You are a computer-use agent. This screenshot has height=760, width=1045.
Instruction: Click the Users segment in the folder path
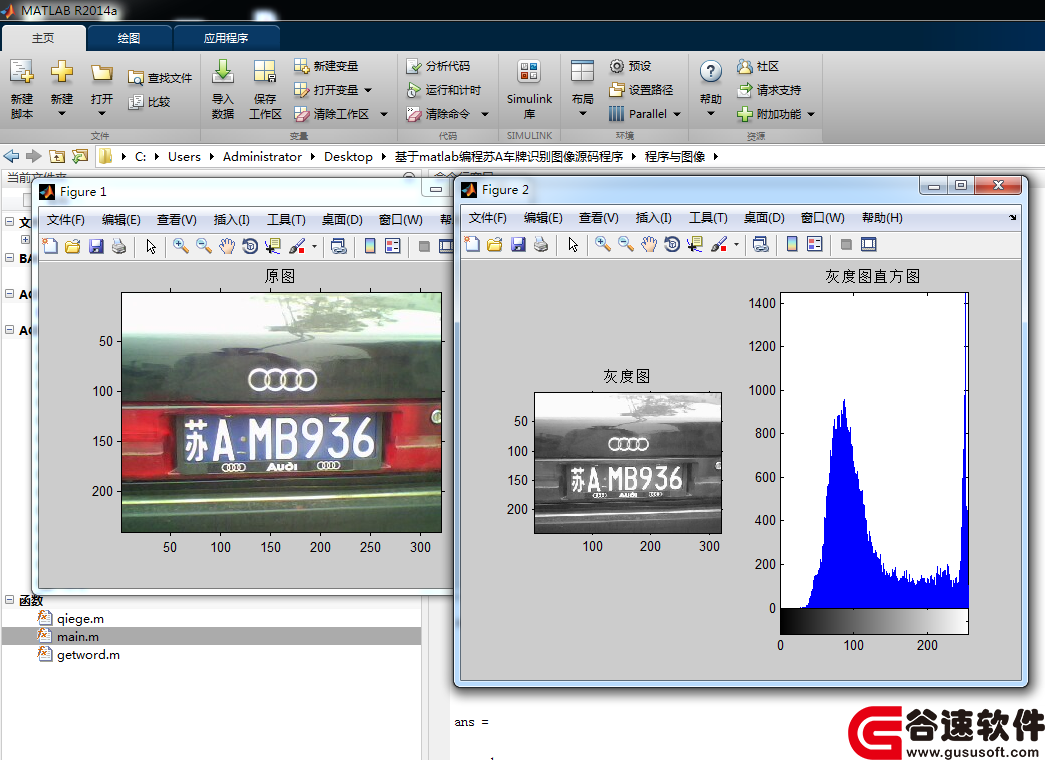[x=185, y=157]
